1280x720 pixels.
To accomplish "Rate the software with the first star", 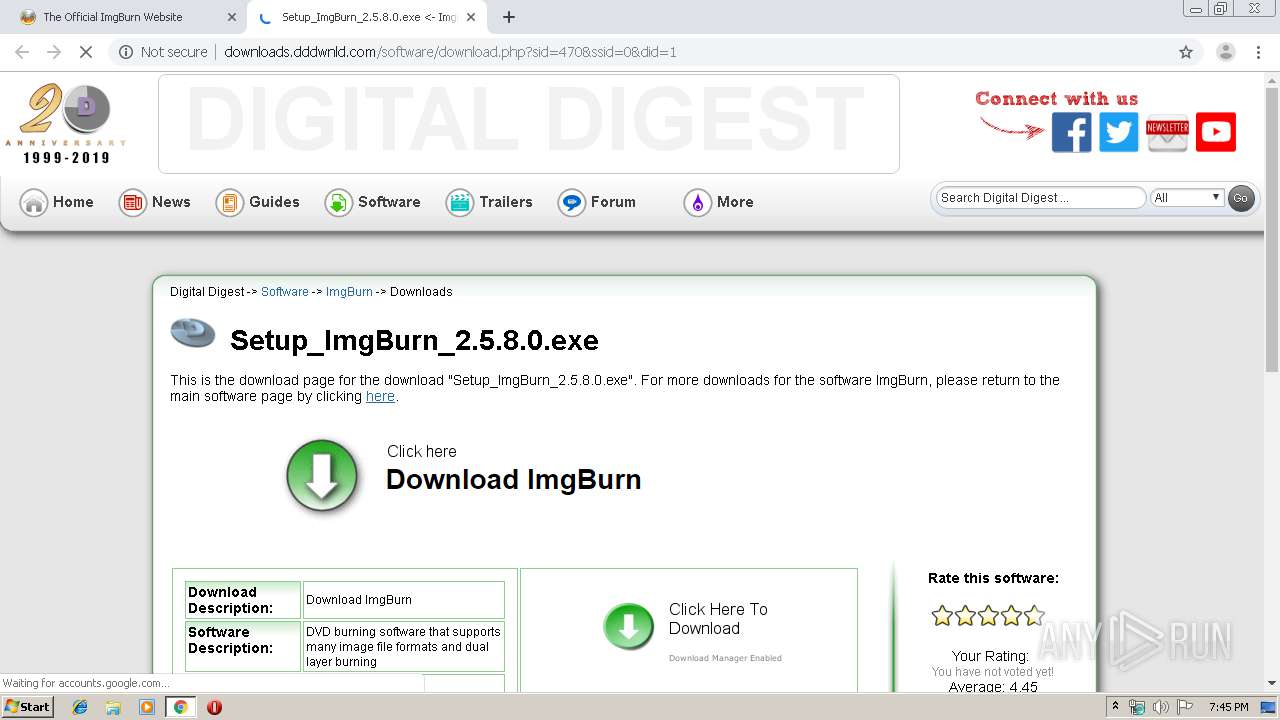I will [x=942, y=616].
